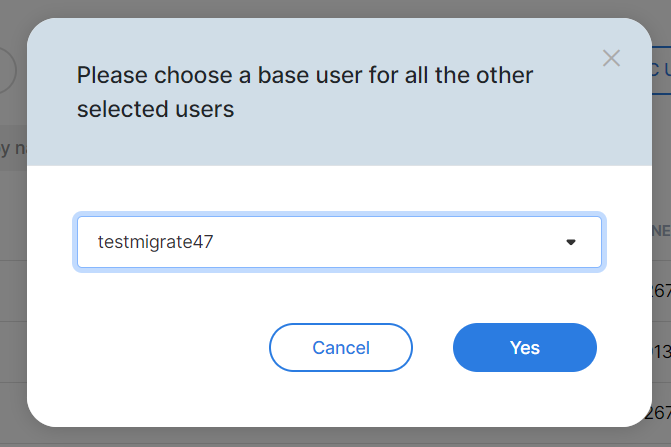Image resolution: width=671 pixels, height=447 pixels.
Task: Select the testmigrate47 combo box value
Action: pyautogui.click(x=156, y=242)
